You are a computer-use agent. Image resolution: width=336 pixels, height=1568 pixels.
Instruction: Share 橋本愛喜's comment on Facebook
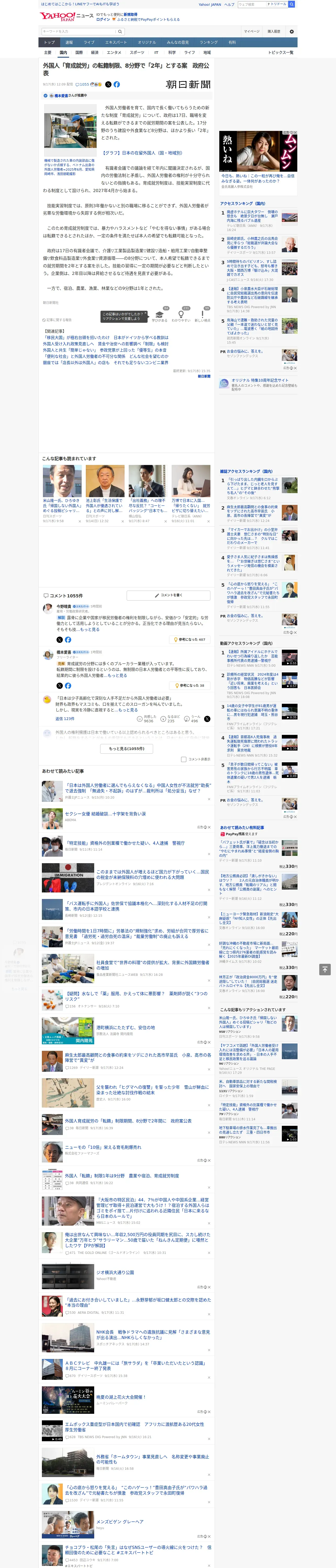click(68, 685)
